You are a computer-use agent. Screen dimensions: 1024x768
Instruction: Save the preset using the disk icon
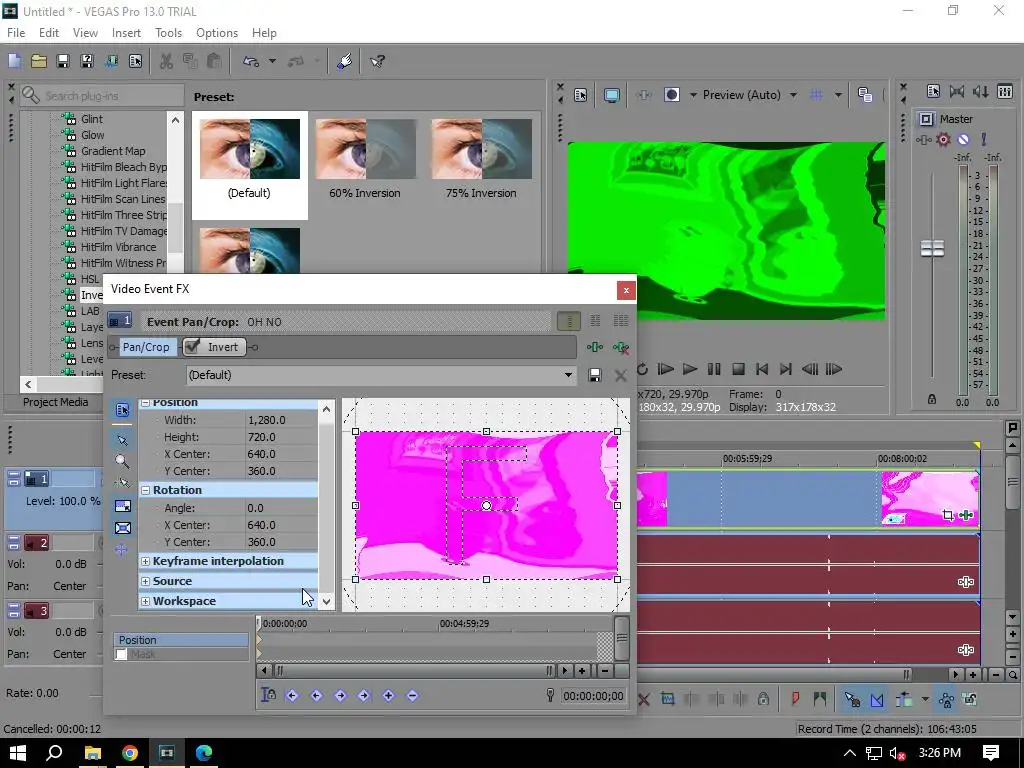(595, 375)
